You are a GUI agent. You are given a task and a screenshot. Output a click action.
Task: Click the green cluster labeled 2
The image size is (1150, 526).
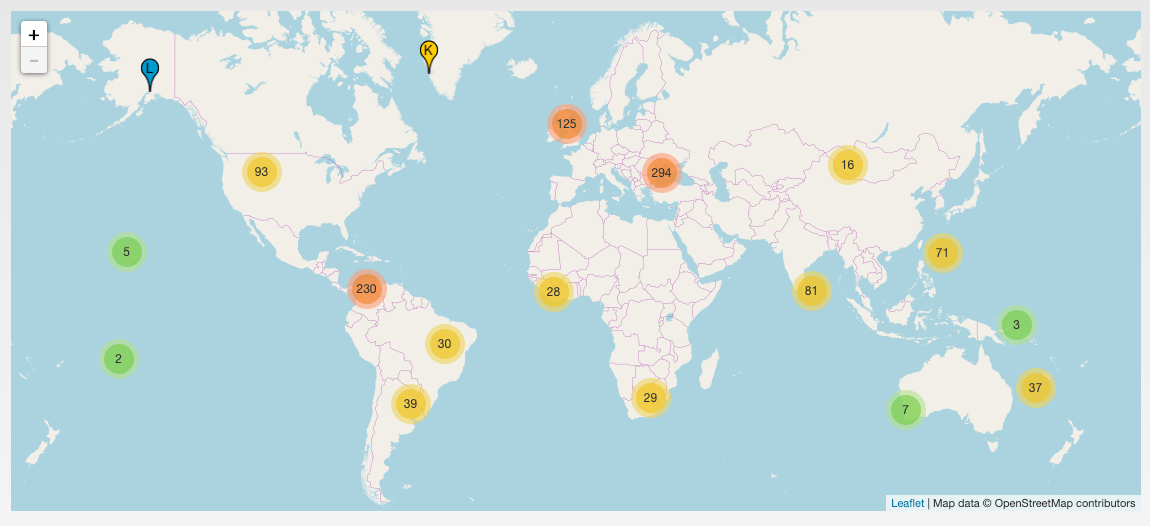tap(119, 359)
